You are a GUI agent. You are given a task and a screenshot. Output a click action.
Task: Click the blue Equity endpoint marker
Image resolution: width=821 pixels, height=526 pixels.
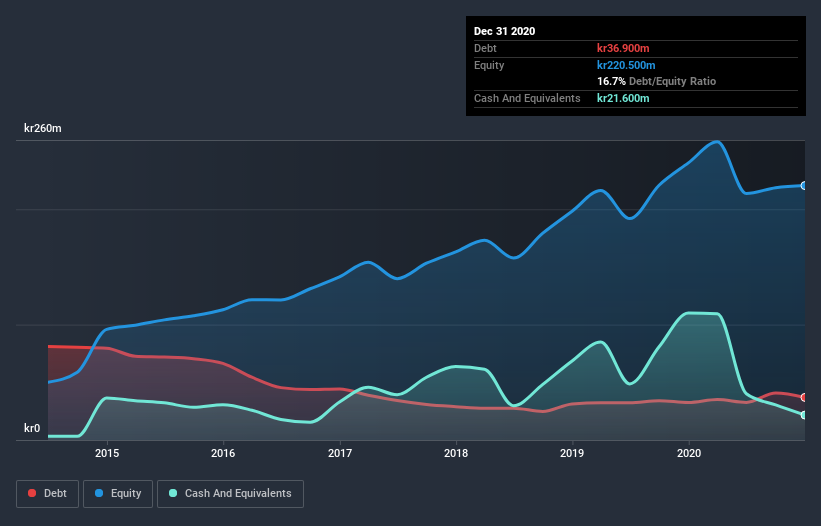click(x=804, y=186)
